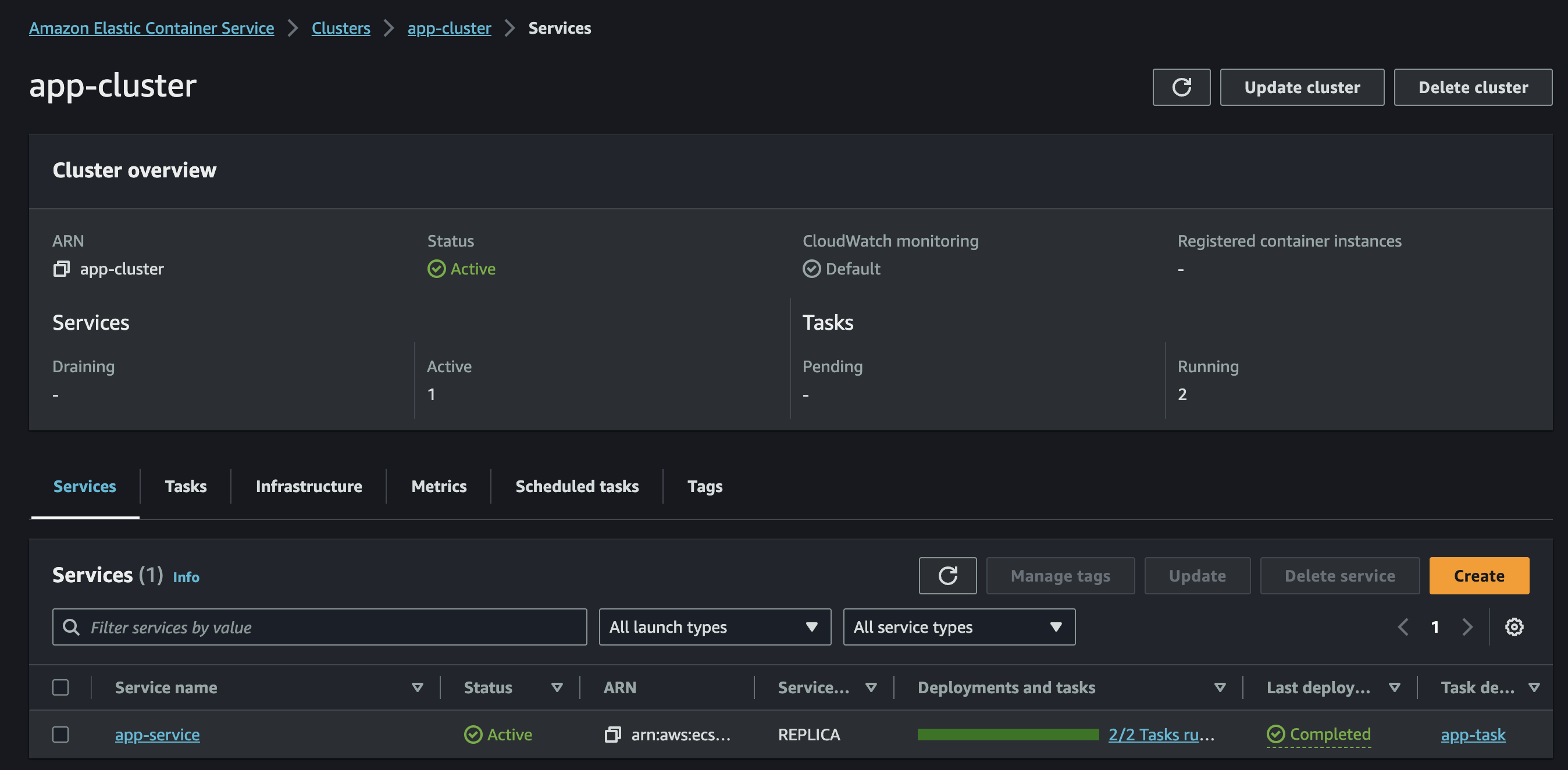The height and width of the screenshot is (770, 1568).
Task: Sort by Status column arrow
Action: (557, 687)
